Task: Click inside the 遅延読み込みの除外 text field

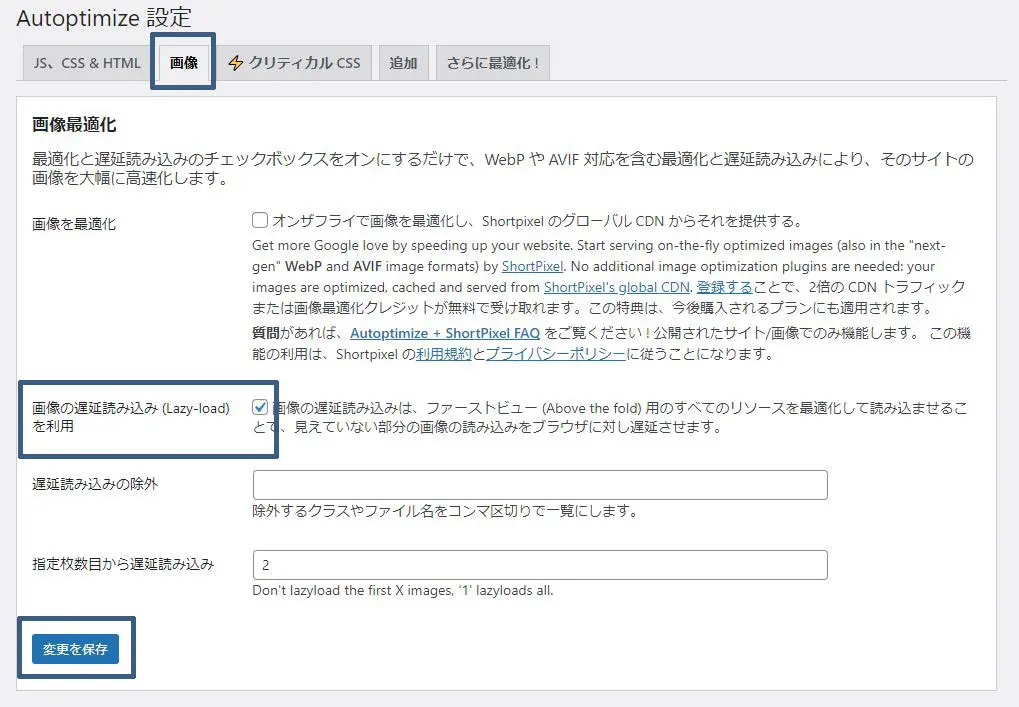Action: point(540,484)
